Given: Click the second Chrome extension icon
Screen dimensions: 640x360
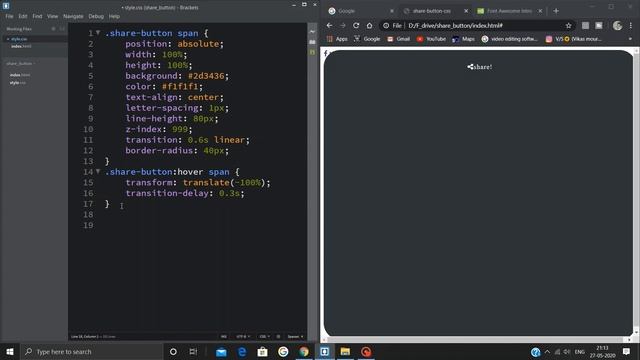Looking at the screenshot, I should click(x=599, y=25).
